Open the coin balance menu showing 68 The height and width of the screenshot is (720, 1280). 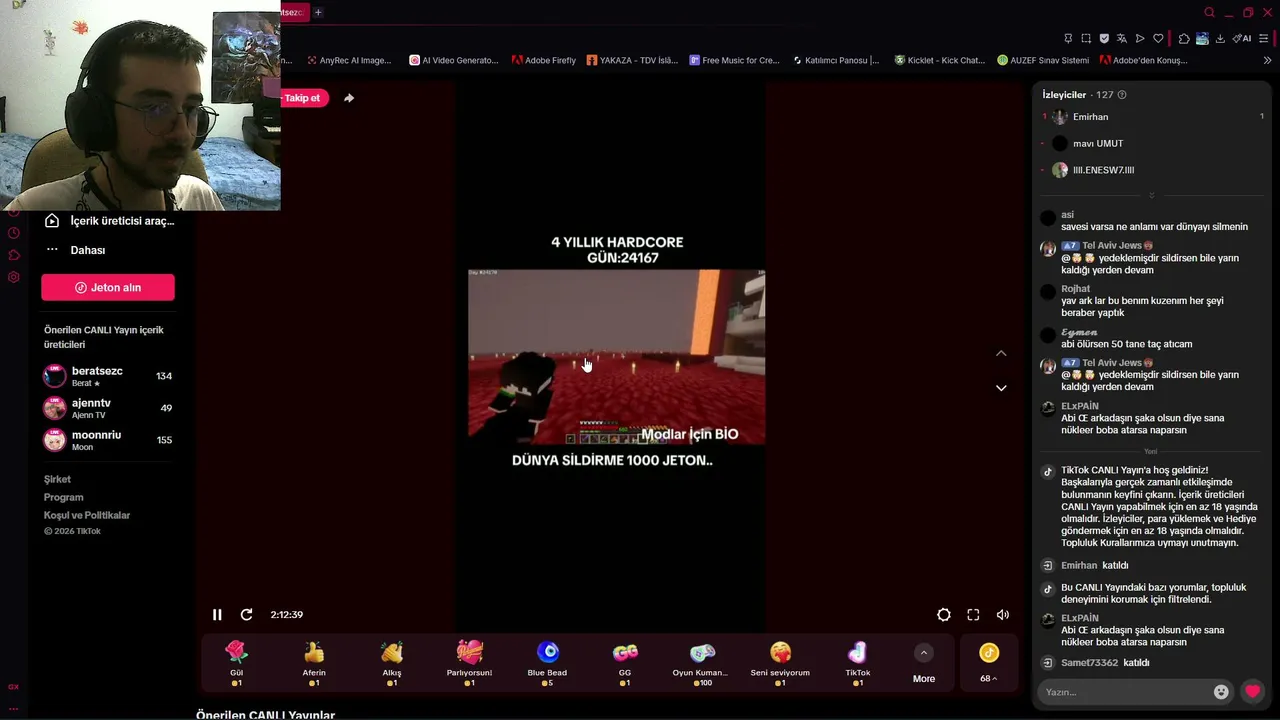(x=989, y=664)
